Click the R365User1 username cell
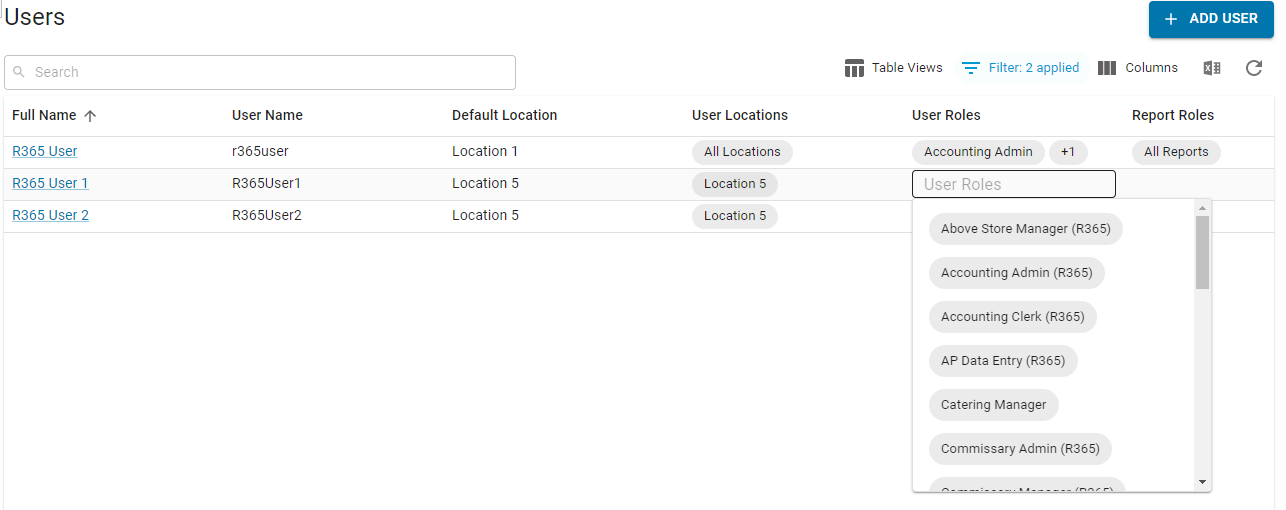This screenshot has width=1286, height=510. [266, 183]
